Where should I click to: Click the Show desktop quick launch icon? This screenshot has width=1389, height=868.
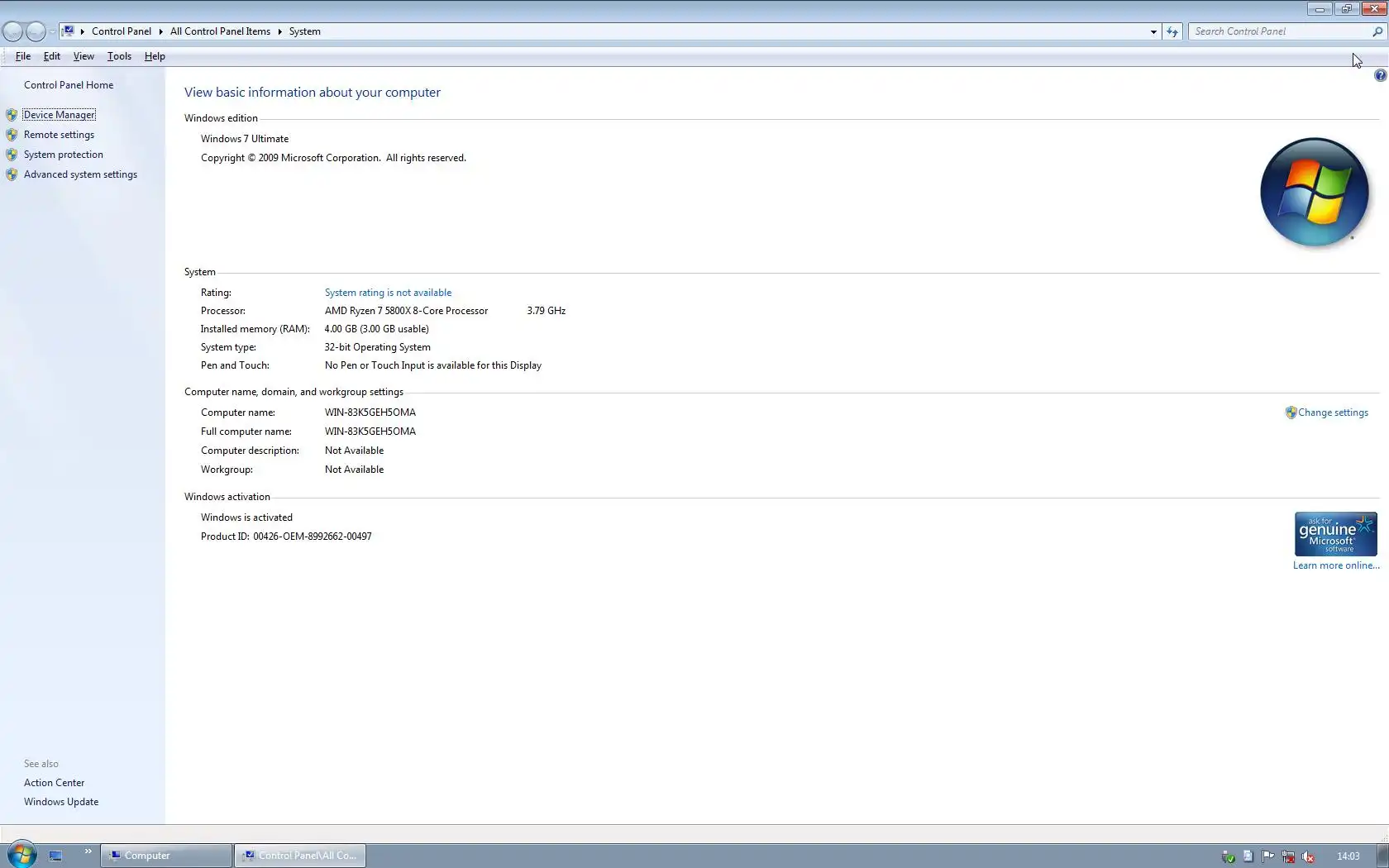[55, 856]
